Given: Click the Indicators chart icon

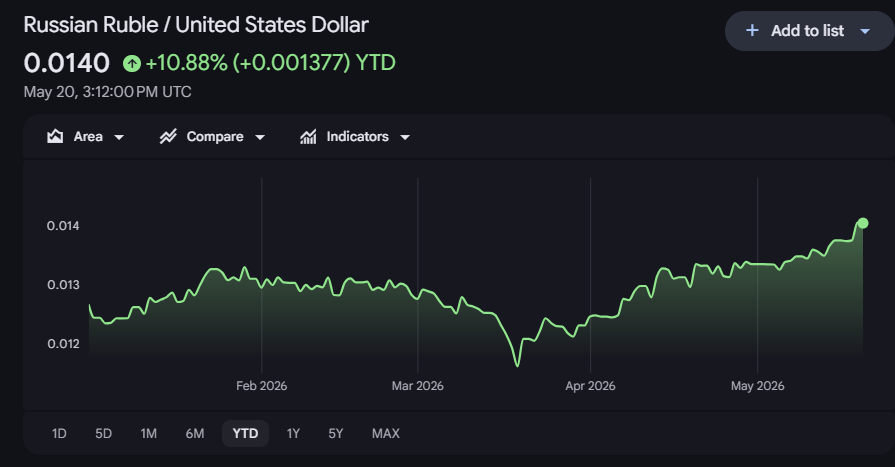Looking at the screenshot, I should (x=308, y=136).
